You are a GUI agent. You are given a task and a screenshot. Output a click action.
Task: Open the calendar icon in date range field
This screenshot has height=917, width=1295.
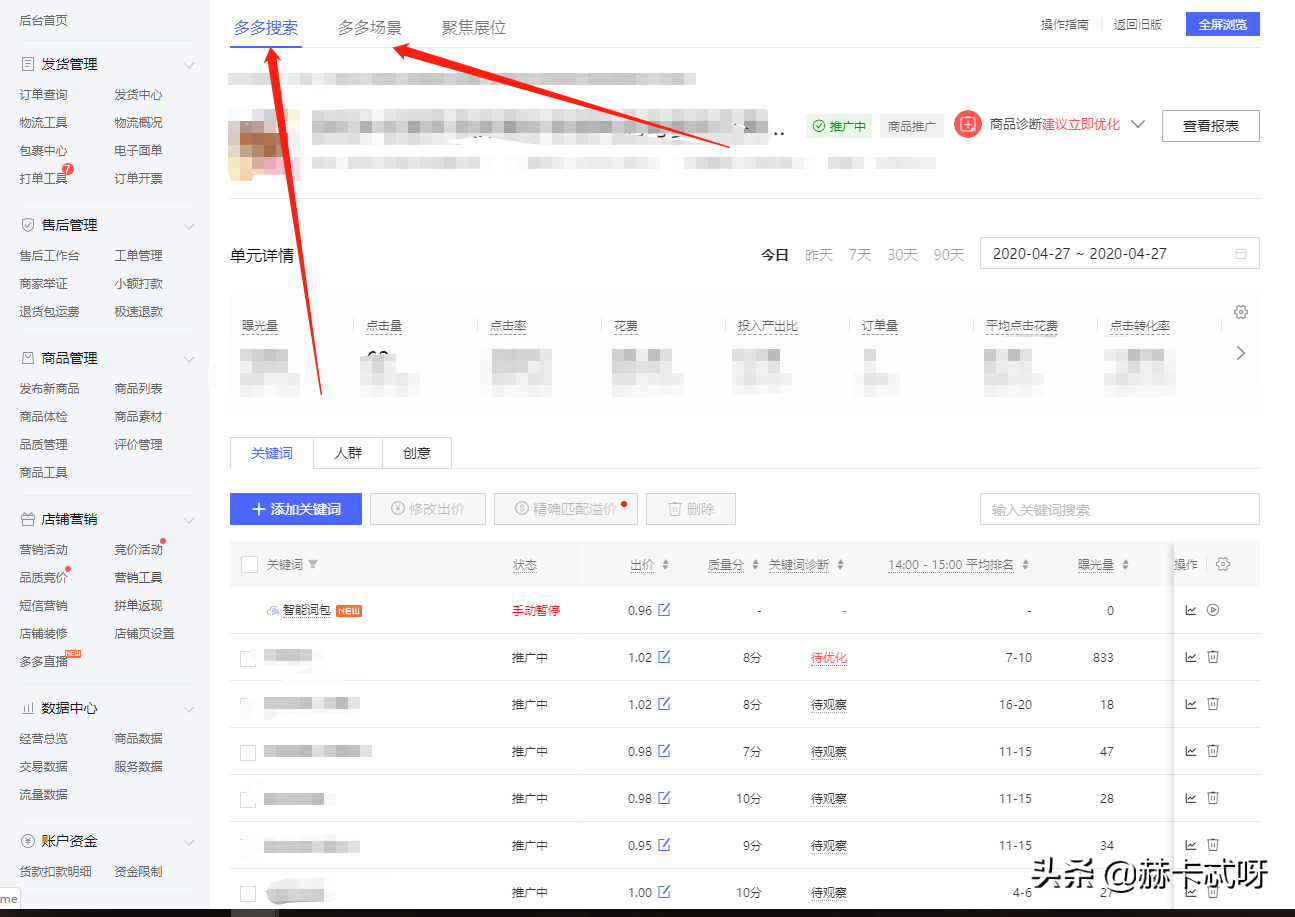(x=1241, y=254)
